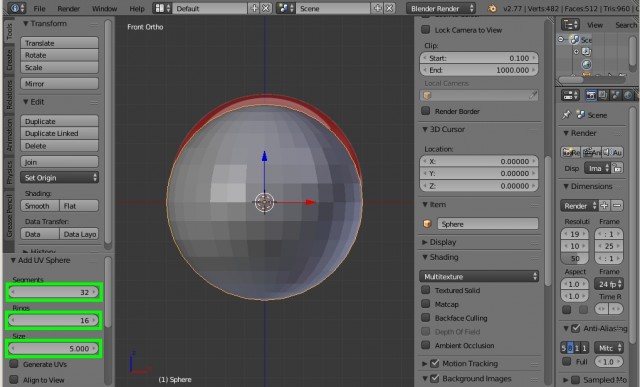Click the blue Z-axis manipulator arrow
Screen dimensions: 640x387
pos(264,156)
